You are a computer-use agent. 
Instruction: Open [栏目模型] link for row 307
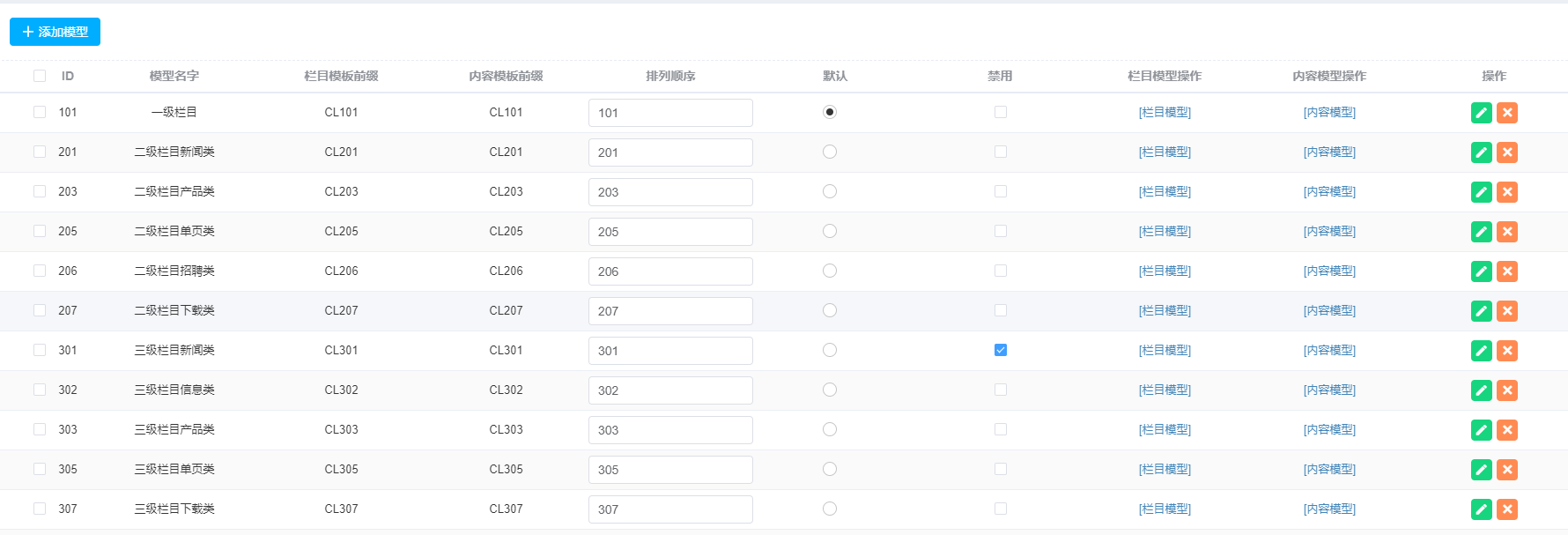coord(1165,509)
